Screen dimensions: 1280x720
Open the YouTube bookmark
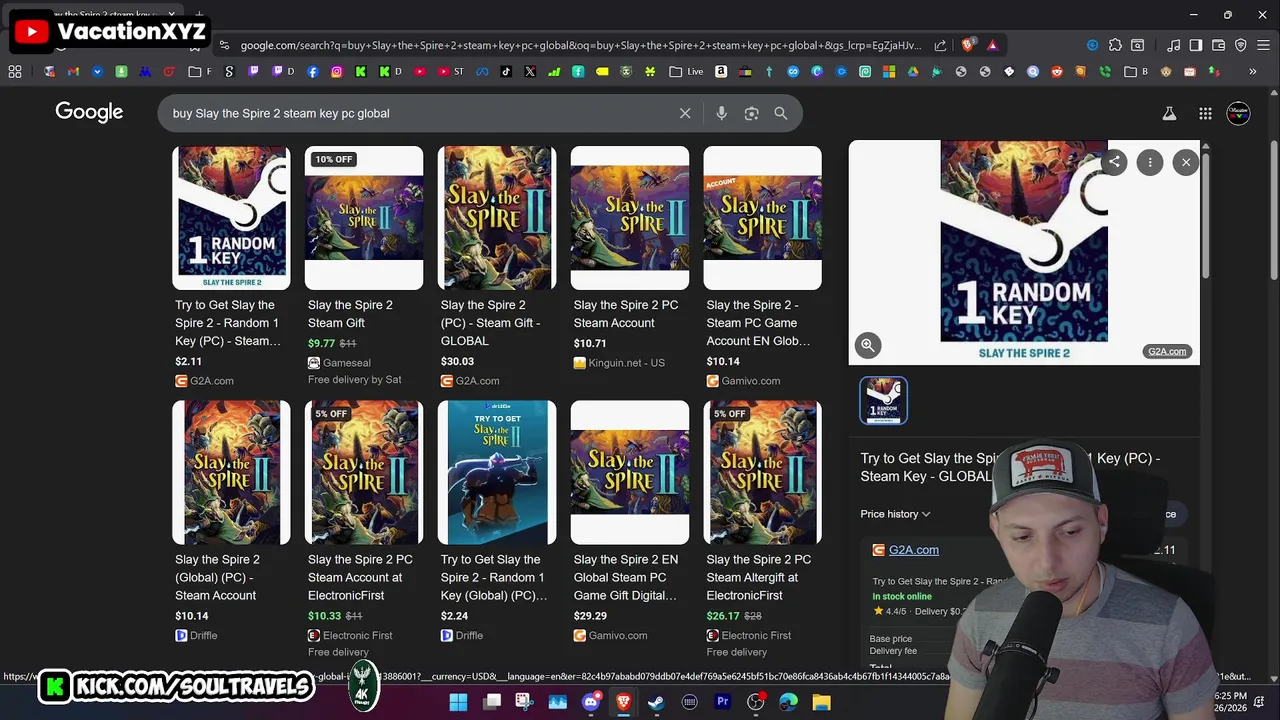pyautogui.click(x=418, y=72)
